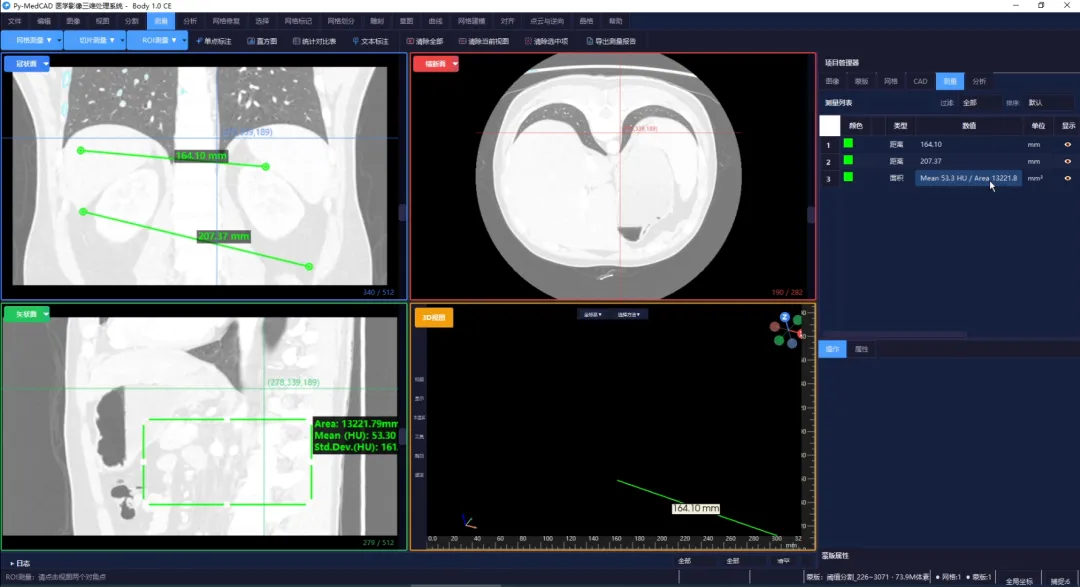This screenshot has height=587, width=1080.
Task: Toggle visibility eye for measurement 164.10
Action: click(1068, 145)
